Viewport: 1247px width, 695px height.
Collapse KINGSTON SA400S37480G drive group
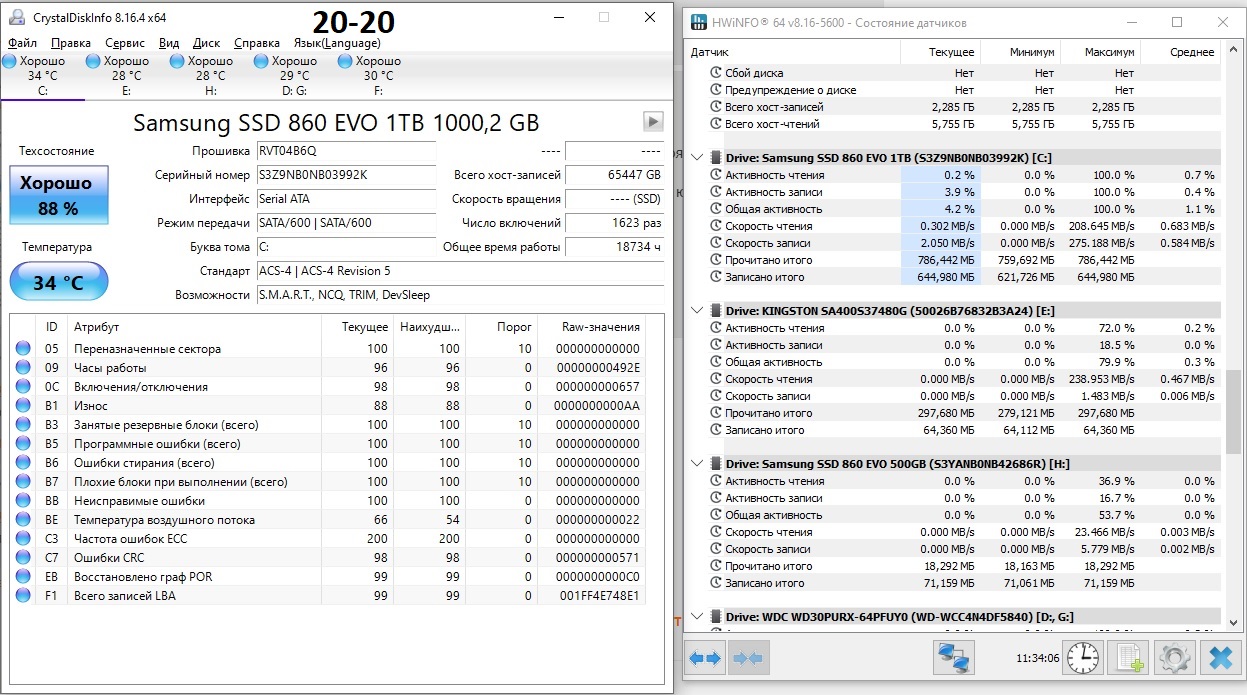tap(697, 310)
